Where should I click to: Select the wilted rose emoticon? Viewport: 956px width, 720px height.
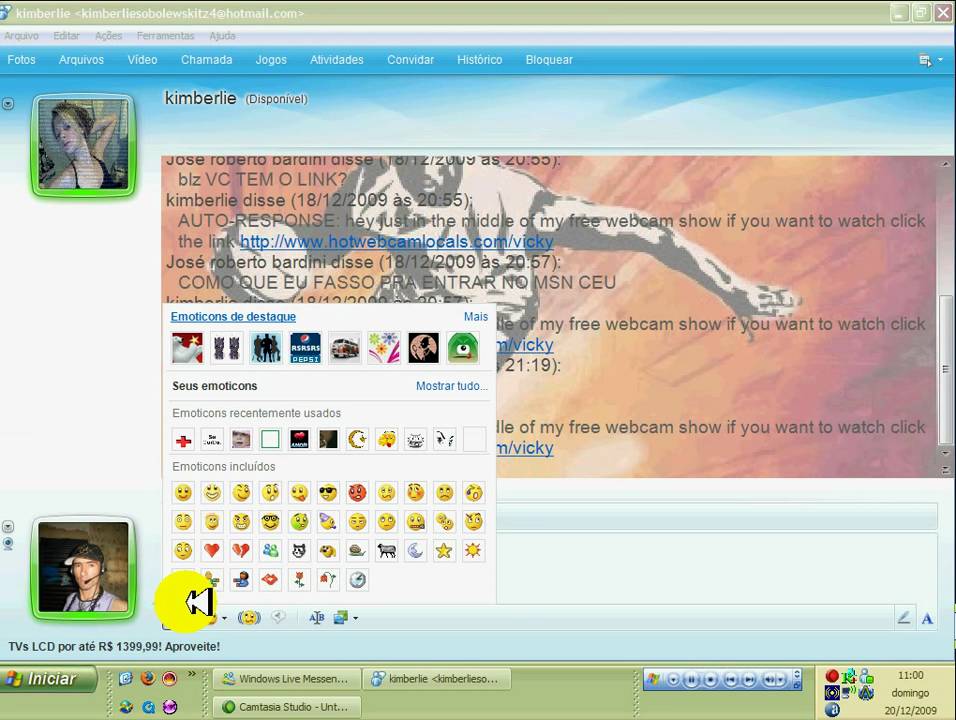coord(328,579)
